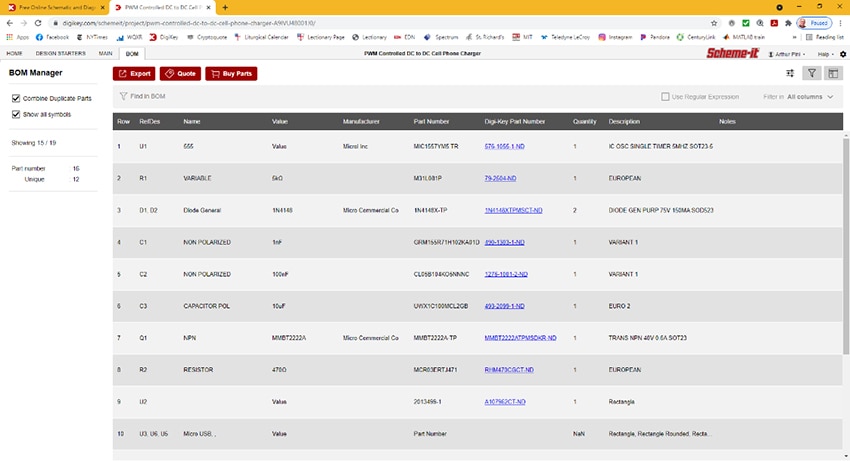Expand the Filter in All columns dropdown
850x462 pixels.
[799, 97]
